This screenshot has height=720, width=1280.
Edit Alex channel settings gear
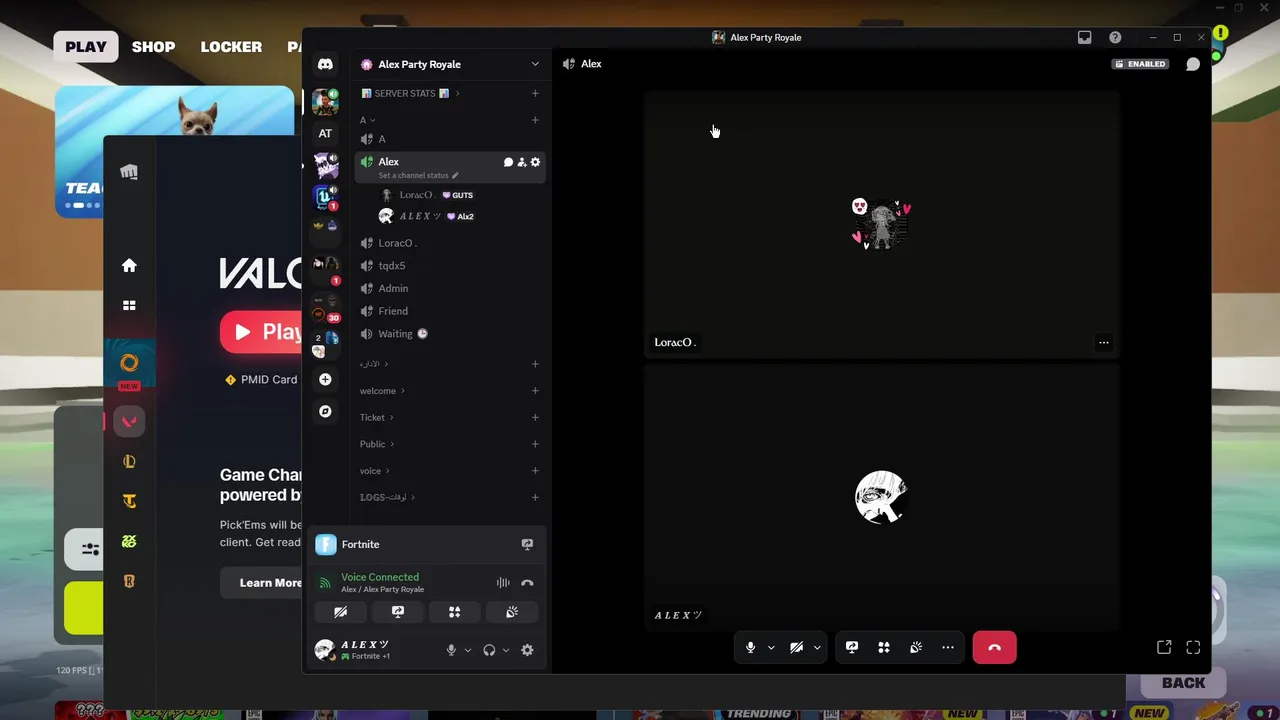[x=535, y=162]
